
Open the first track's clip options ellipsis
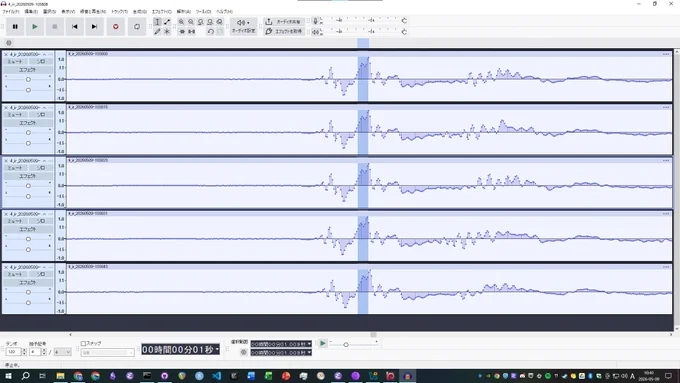pos(666,54)
